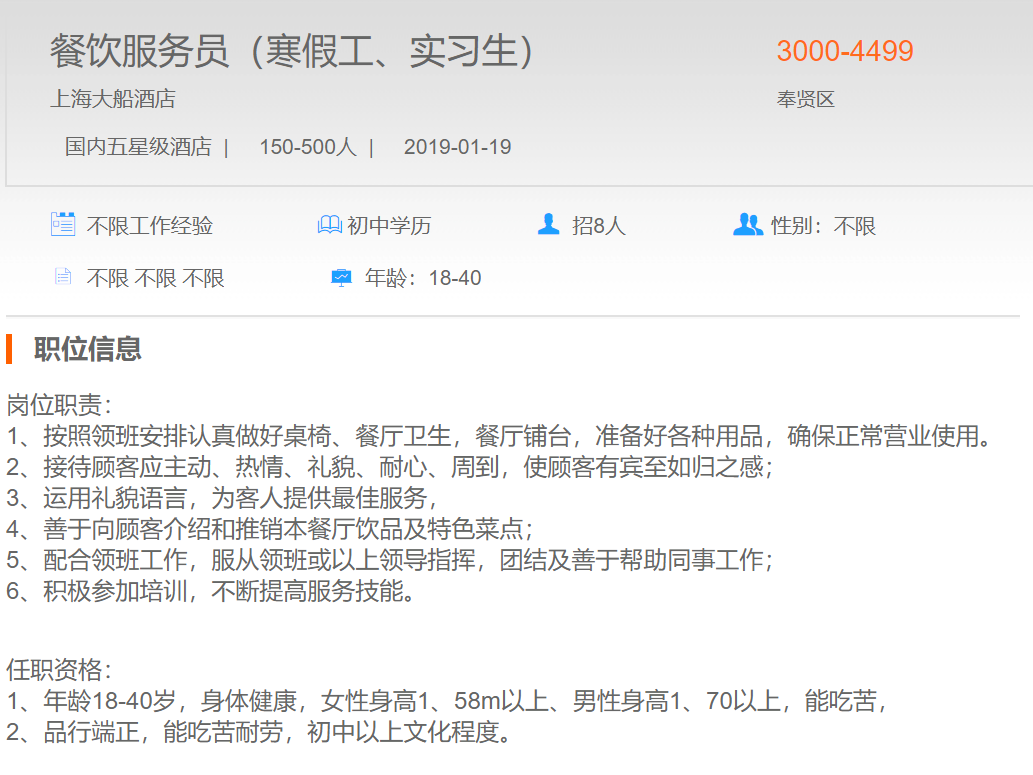This screenshot has width=1033, height=775.
Task: Click the 国内五星级酒店 company type tag
Action: point(138,147)
